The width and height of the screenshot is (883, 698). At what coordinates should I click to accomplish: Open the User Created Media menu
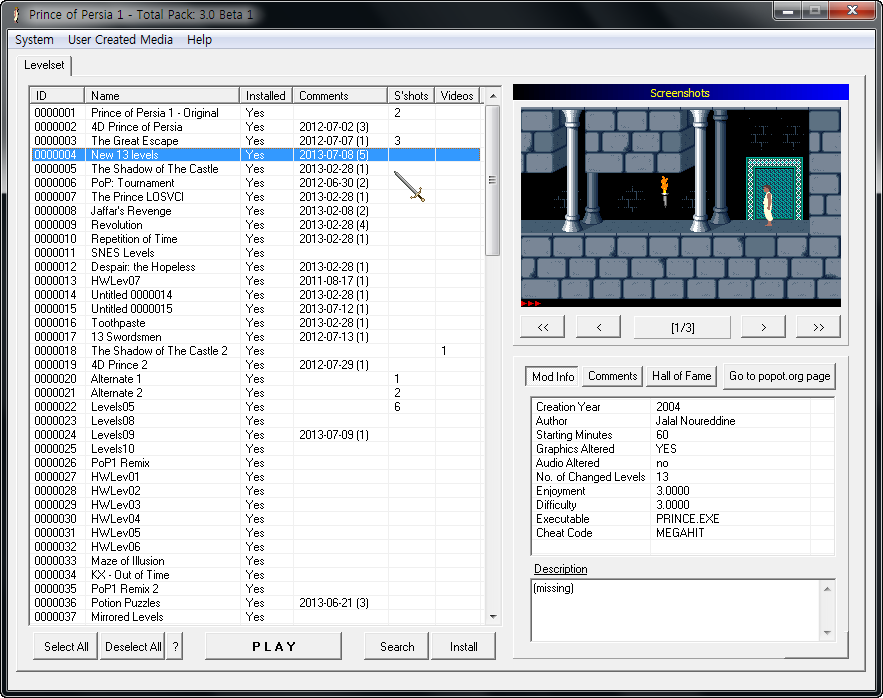pyautogui.click(x=121, y=39)
